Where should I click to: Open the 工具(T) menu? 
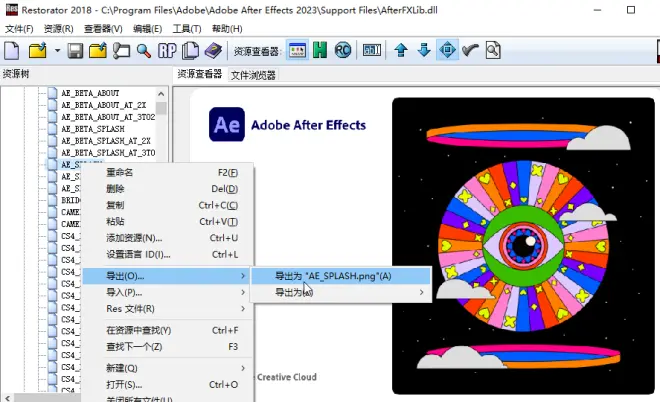click(187, 29)
